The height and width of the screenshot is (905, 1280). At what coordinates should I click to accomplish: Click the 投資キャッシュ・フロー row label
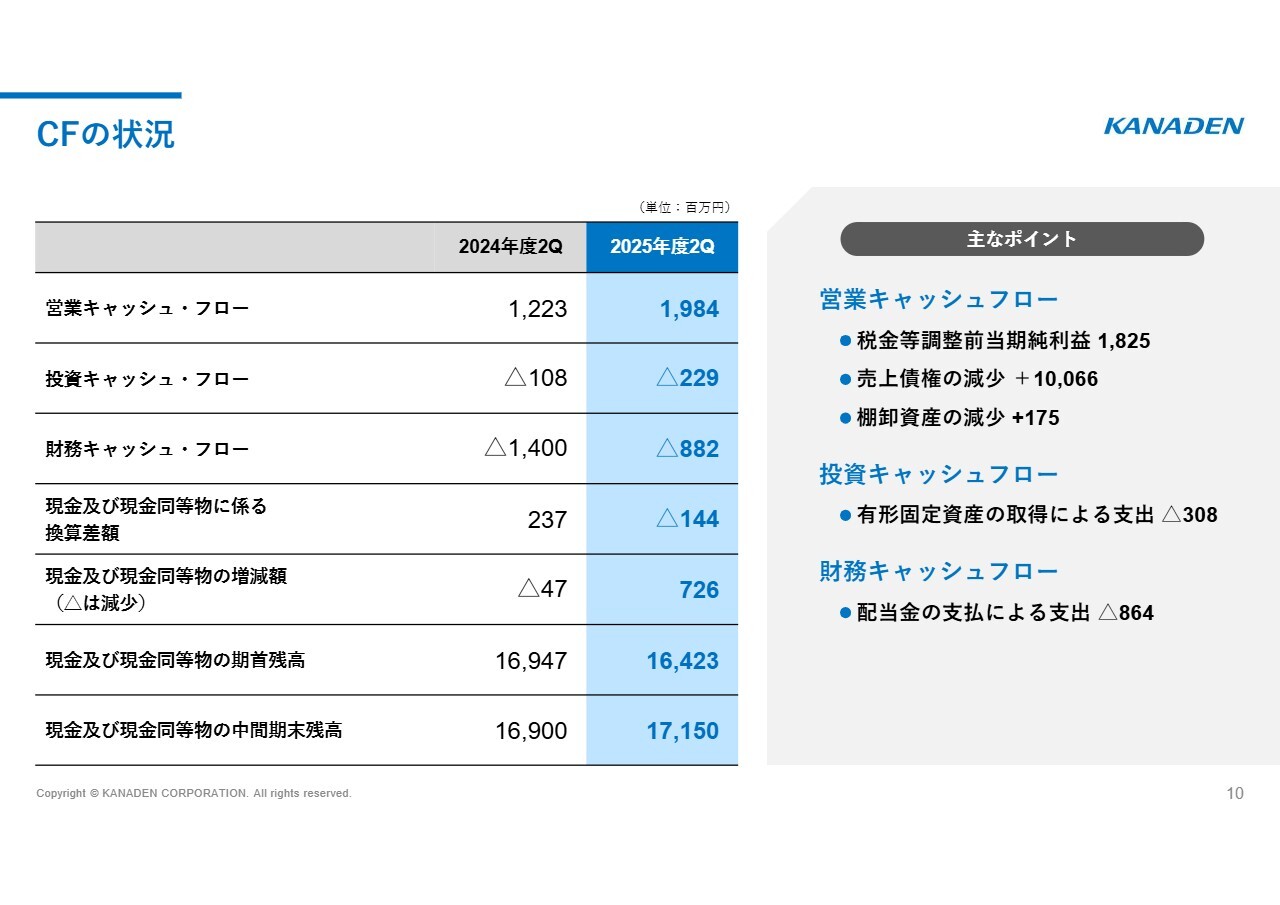pos(147,379)
